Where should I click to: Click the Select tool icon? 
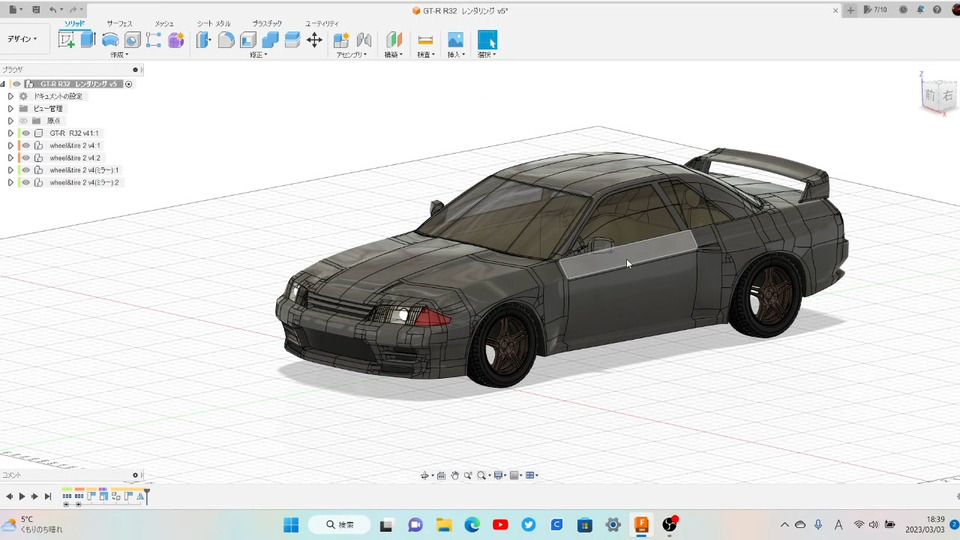[487, 40]
